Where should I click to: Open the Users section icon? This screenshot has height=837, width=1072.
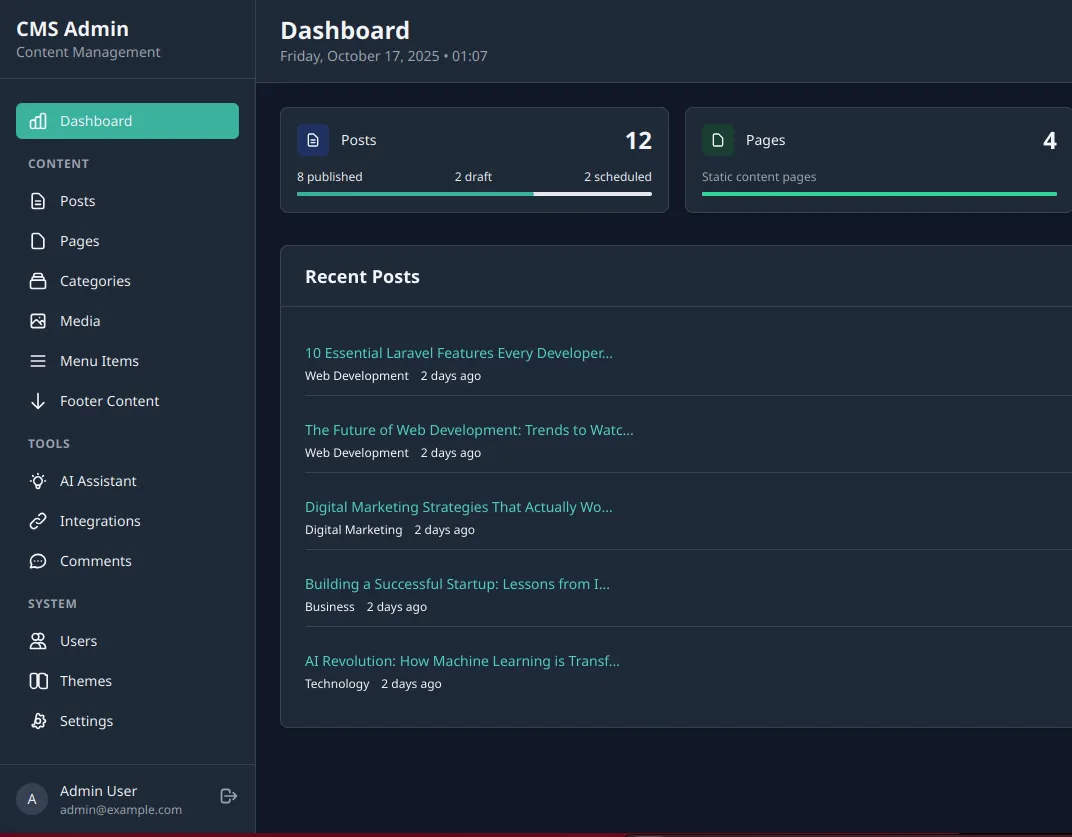coord(36,640)
